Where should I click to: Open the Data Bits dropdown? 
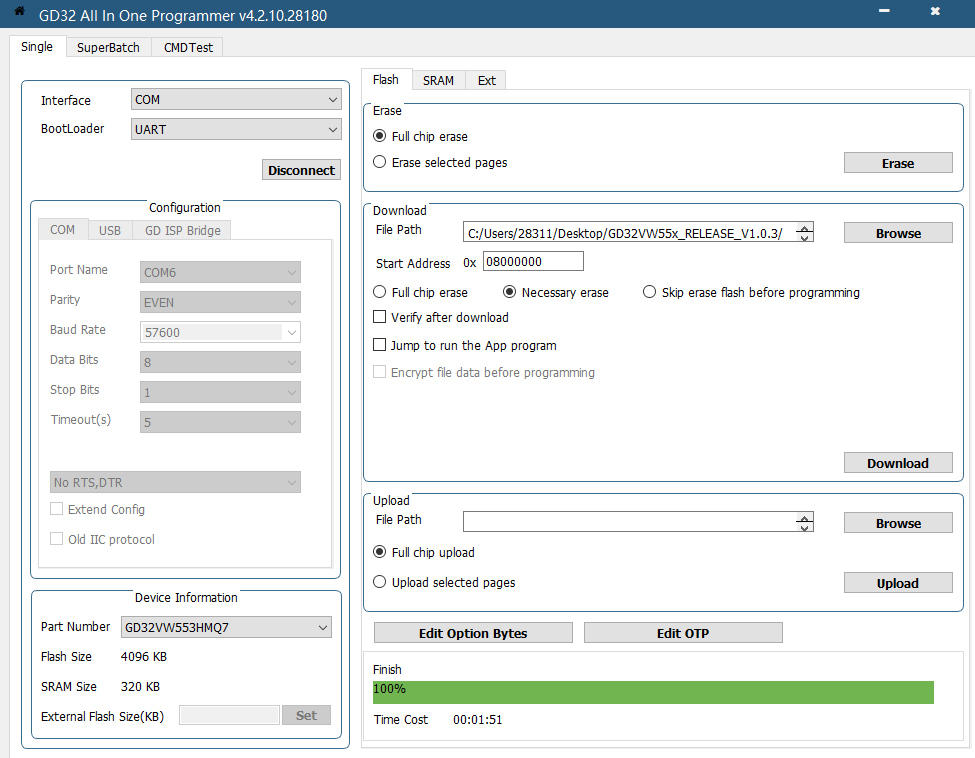220,362
